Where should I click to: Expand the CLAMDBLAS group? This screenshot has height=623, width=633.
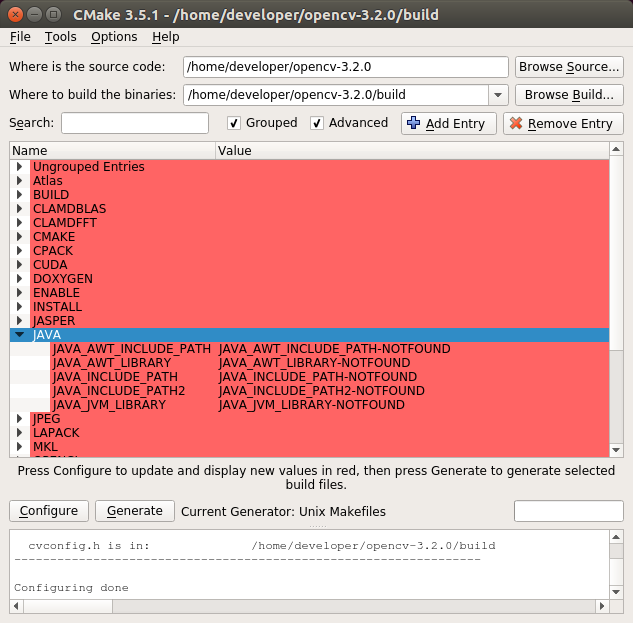[x=19, y=208]
